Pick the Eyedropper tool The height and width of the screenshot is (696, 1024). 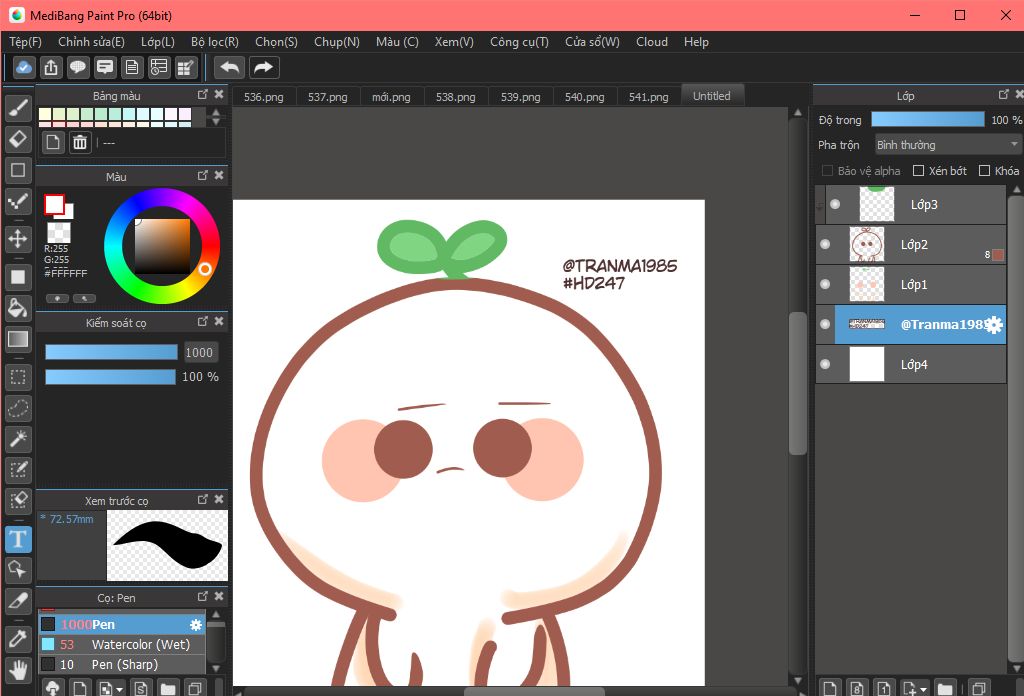pyautogui.click(x=17, y=637)
